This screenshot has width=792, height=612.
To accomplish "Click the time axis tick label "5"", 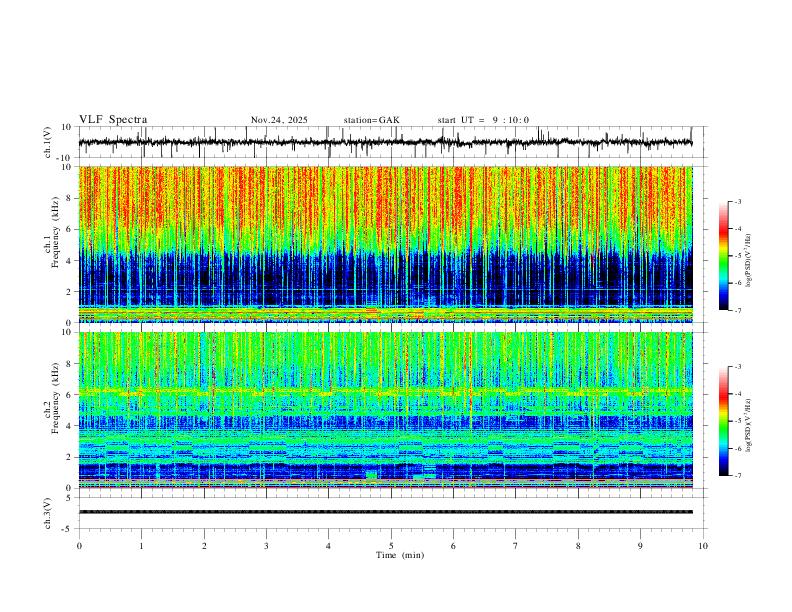I will [391, 546].
